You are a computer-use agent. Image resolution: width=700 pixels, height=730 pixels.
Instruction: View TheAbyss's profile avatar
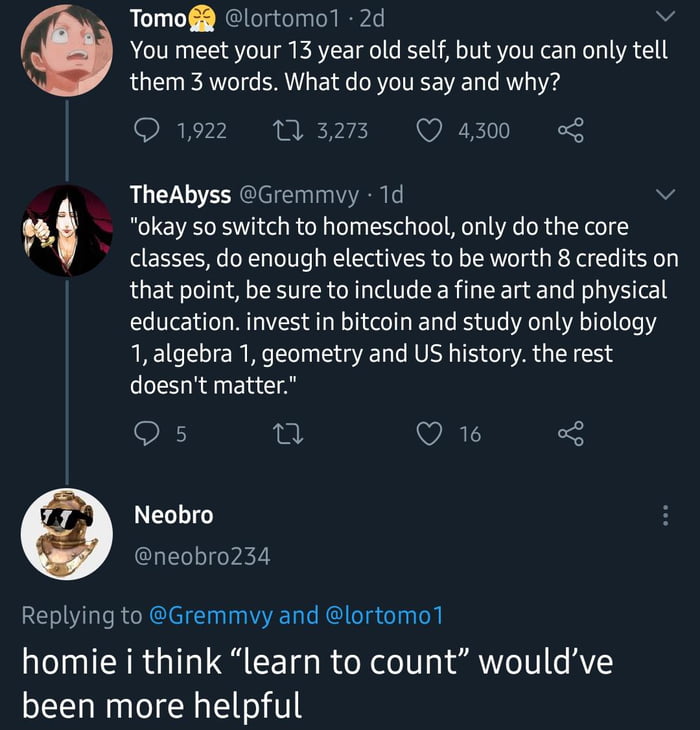click(66, 231)
